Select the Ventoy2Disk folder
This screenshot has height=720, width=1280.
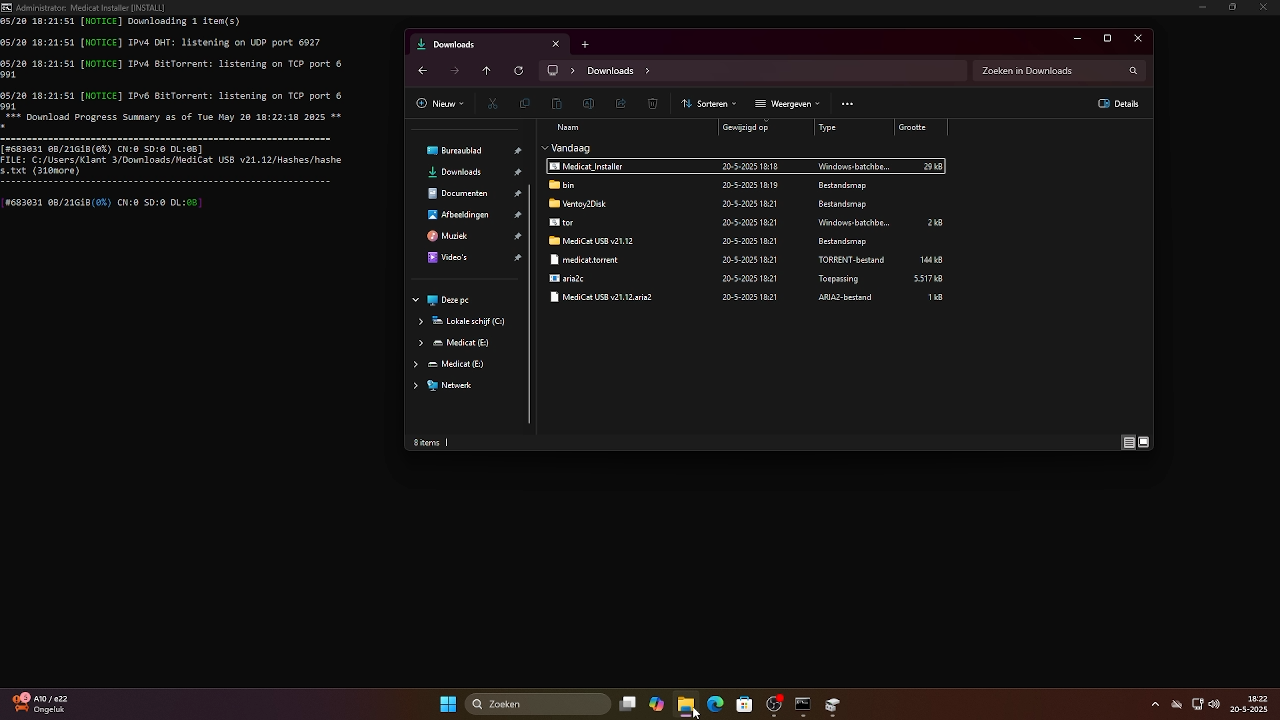click(745, 204)
